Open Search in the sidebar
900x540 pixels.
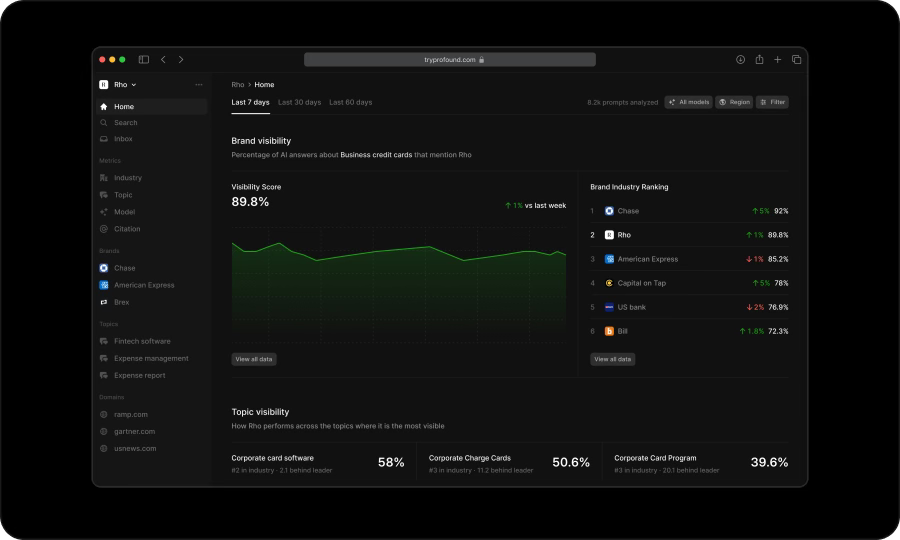[152, 123]
